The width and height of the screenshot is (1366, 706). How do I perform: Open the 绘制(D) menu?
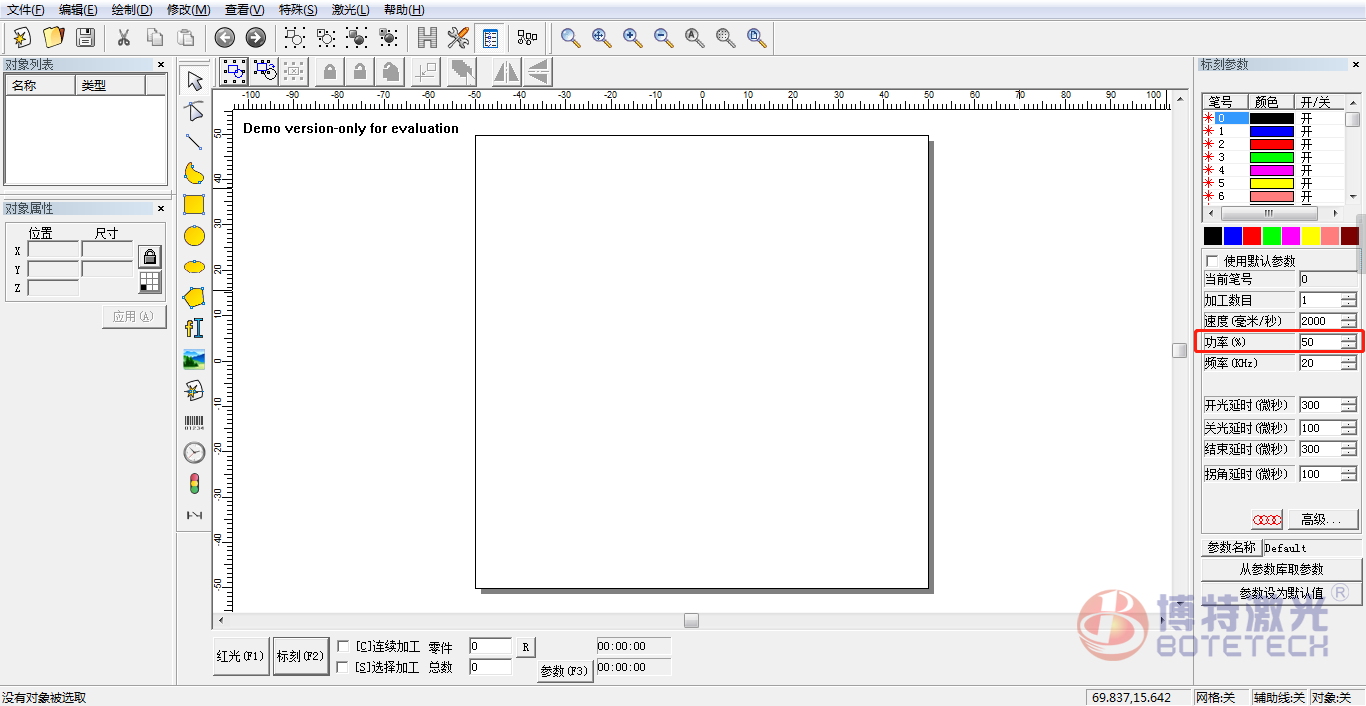[x=132, y=10]
